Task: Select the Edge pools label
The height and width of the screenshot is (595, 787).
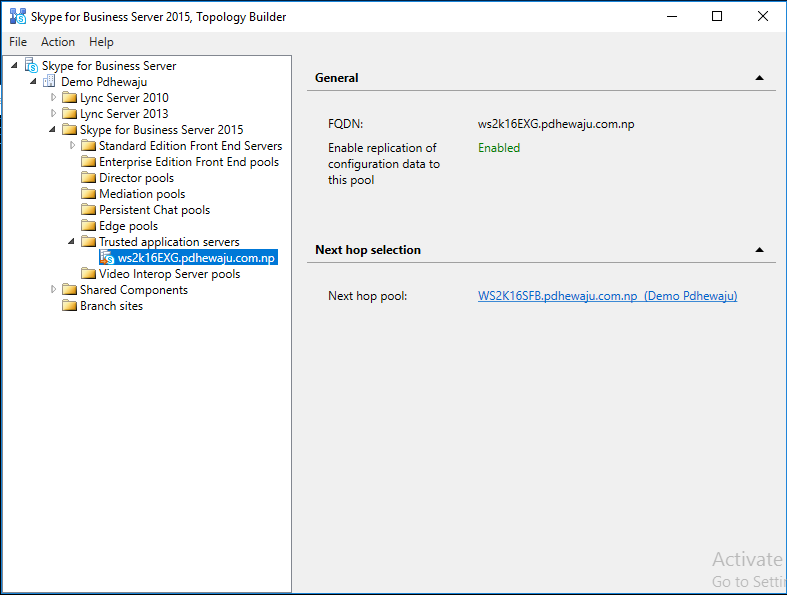Action: click(128, 226)
